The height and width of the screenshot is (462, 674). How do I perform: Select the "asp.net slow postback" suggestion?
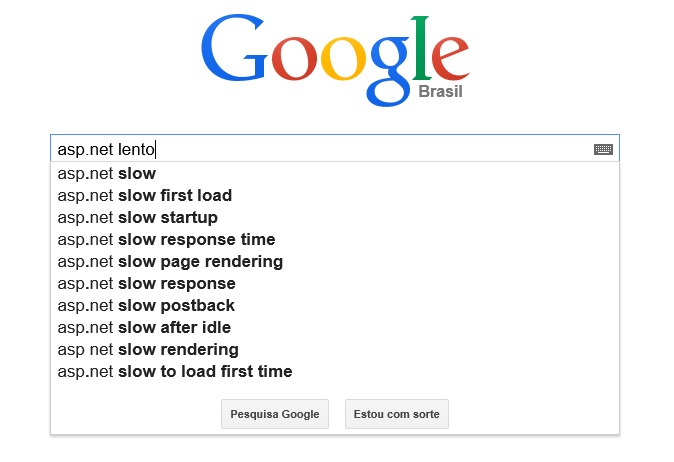(146, 306)
